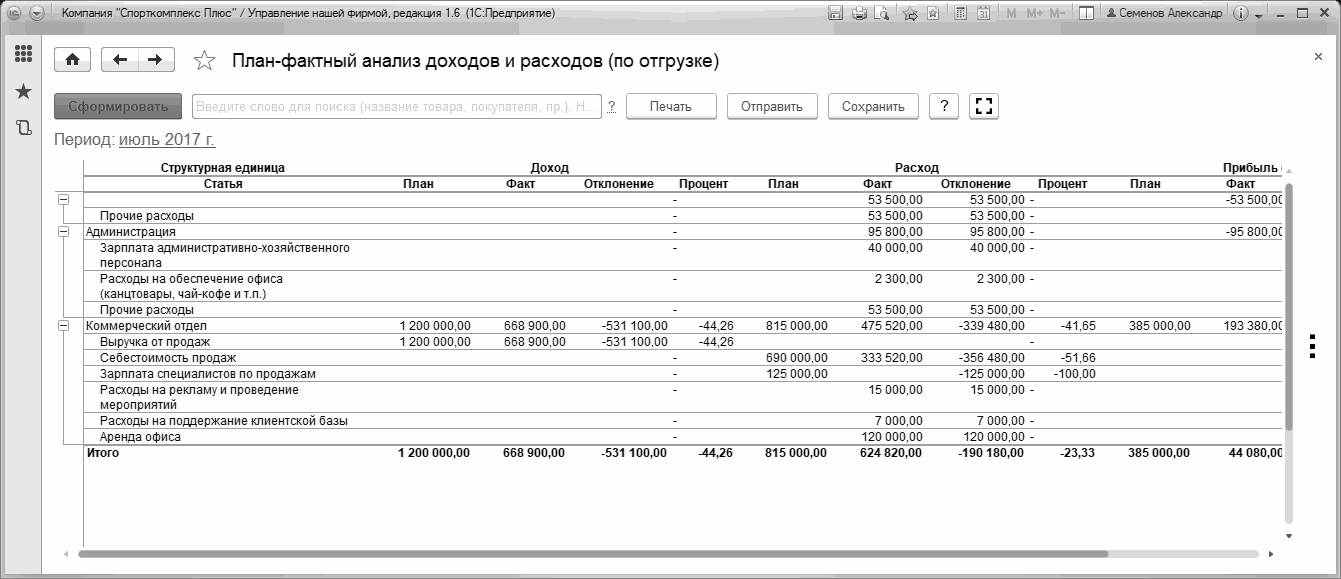Click the Расход column group header

[x=916, y=168]
